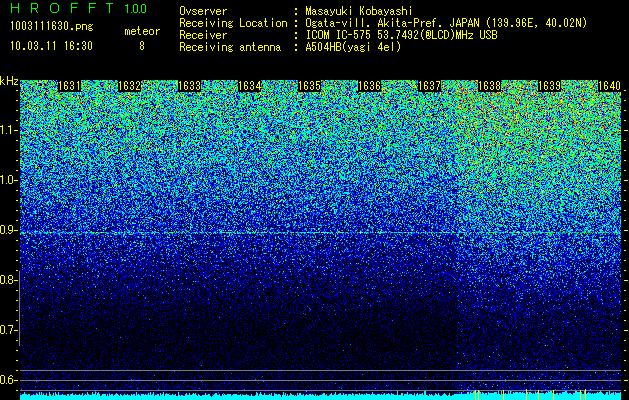Click the 1.1 frequency axis label
The height and width of the screenshot is (400, 629).
click(8, 130)
